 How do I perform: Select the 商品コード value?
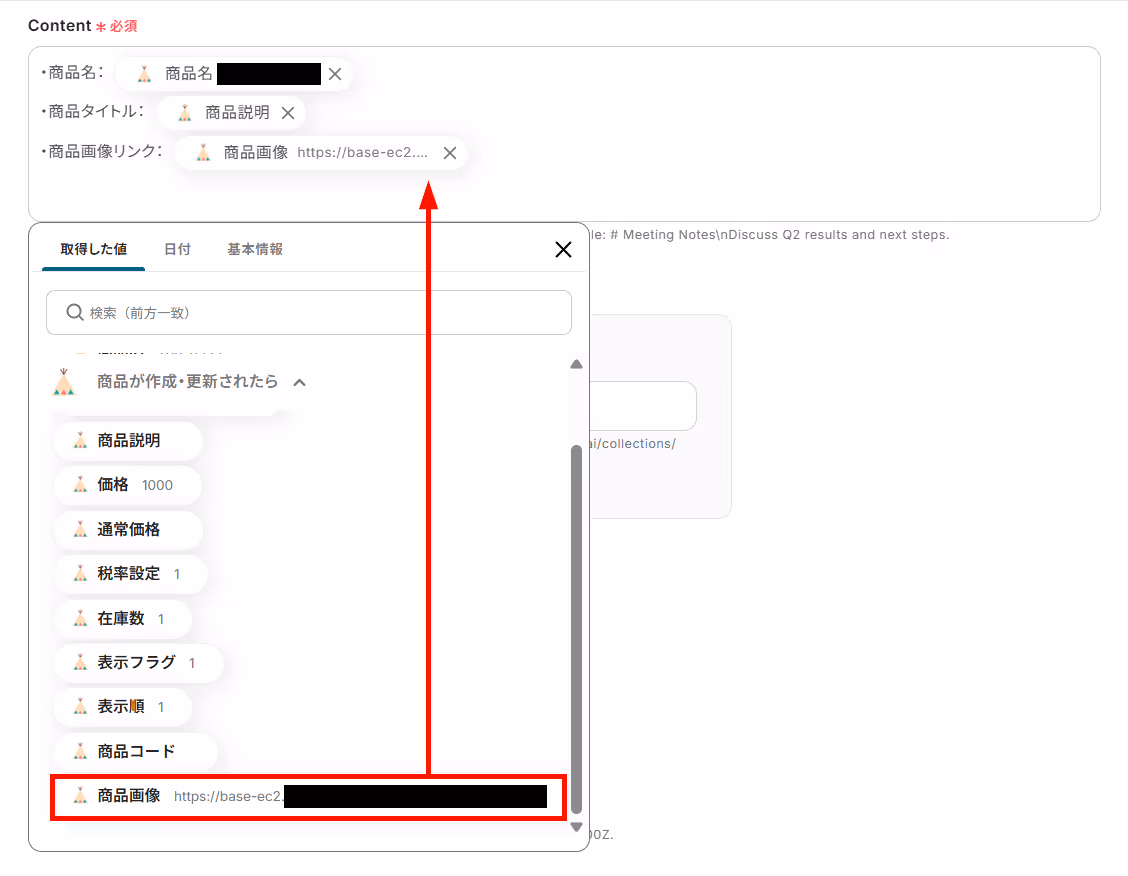coord(135,752)
